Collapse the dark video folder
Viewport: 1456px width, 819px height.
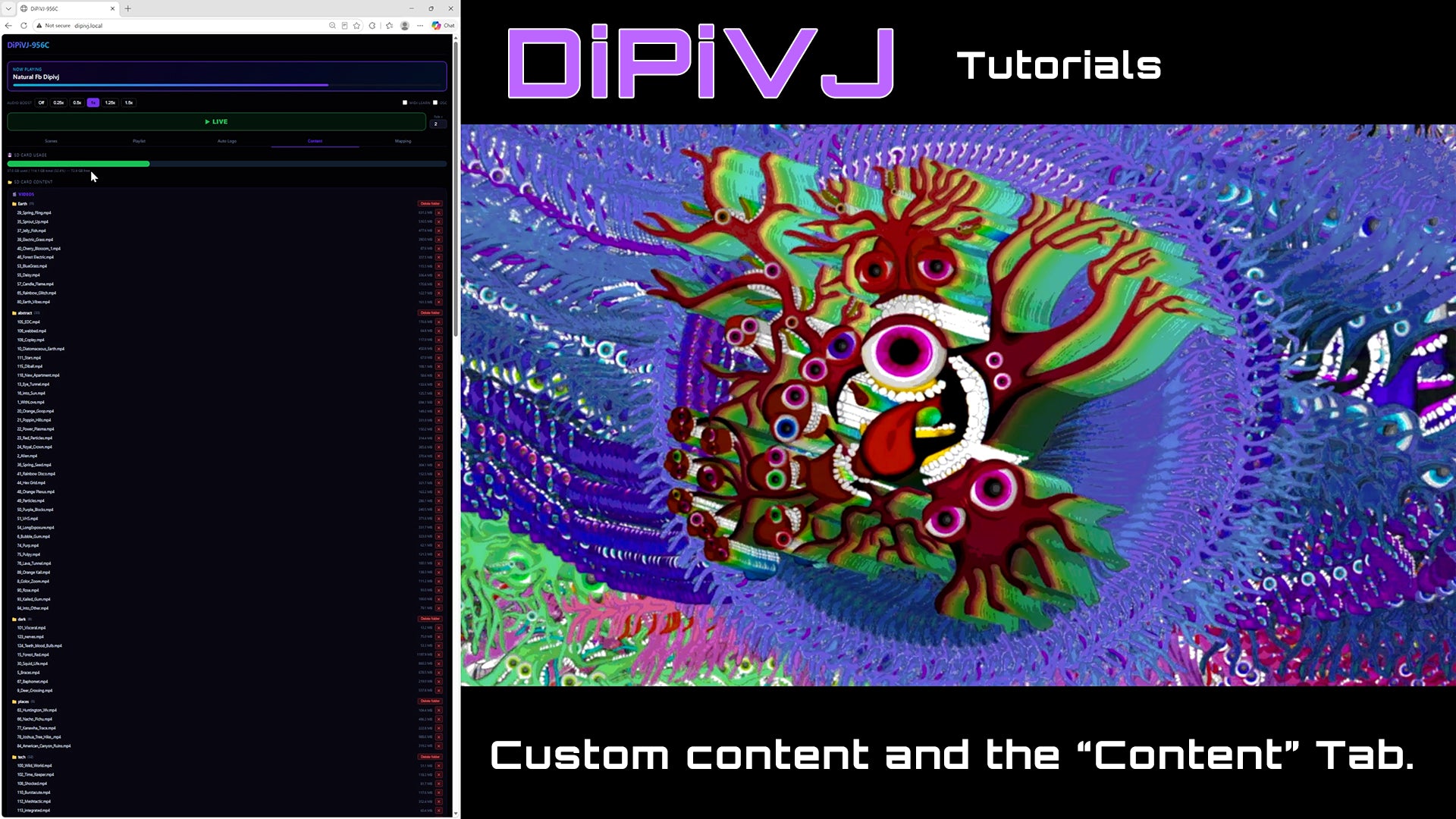tap(21, 620)
